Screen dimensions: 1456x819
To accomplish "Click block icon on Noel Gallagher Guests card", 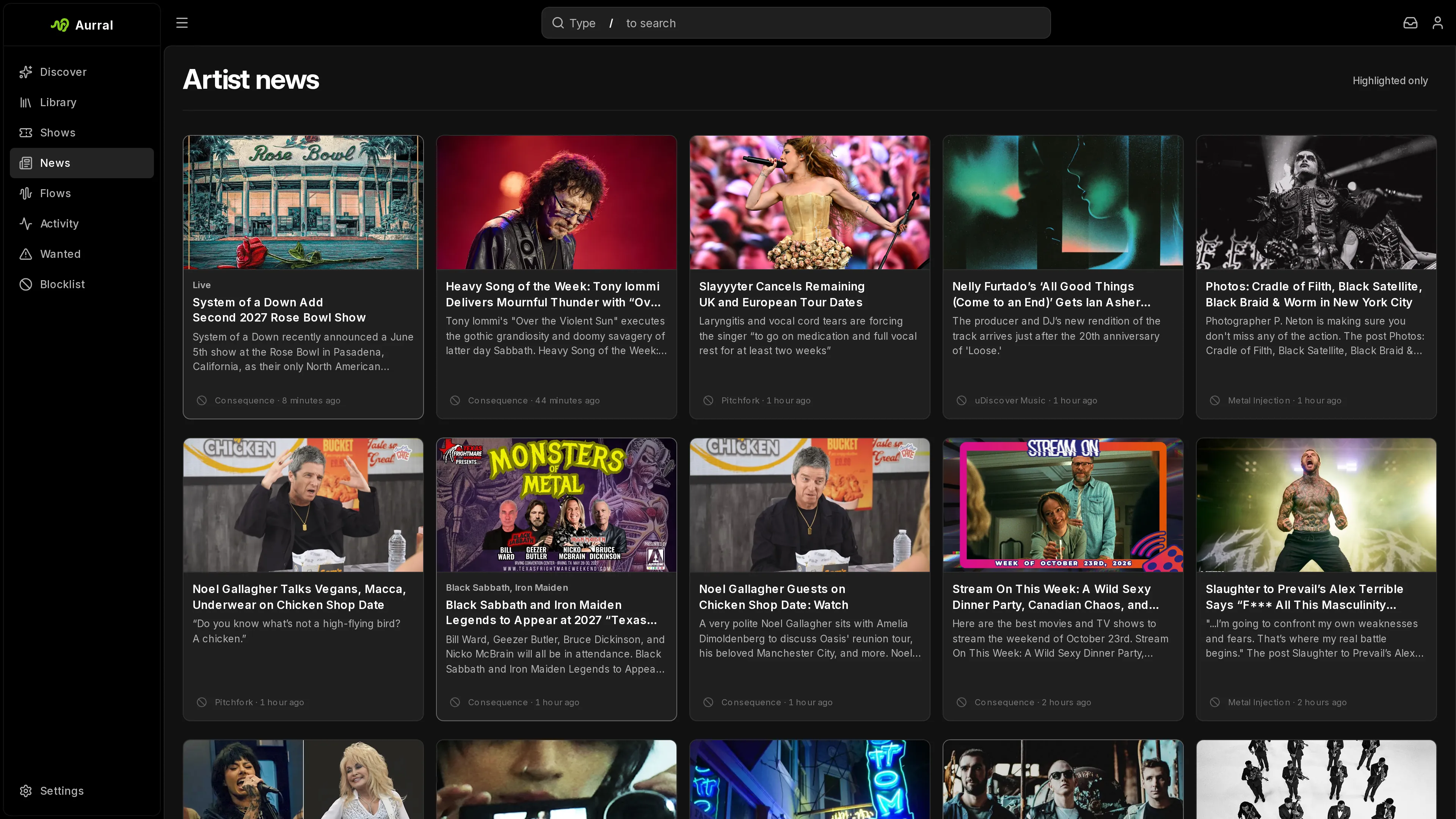I will pyautogui.click(x=708, y=702).
